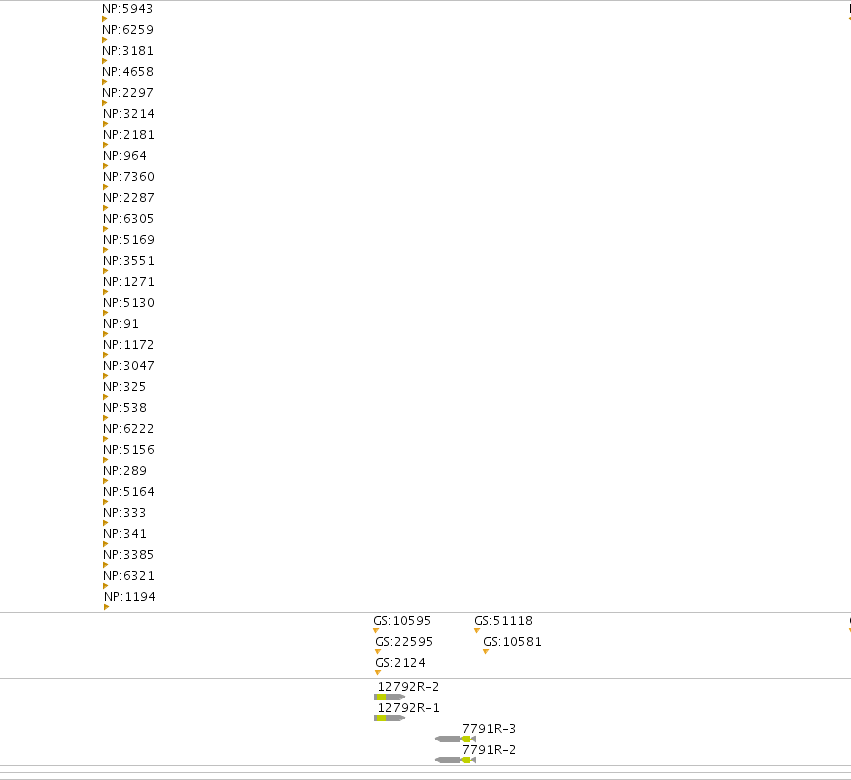Screen dimensions: 851x780
Task: Open the NP:3047 feature
Action: pyautogui.click(x=129, y=366)
